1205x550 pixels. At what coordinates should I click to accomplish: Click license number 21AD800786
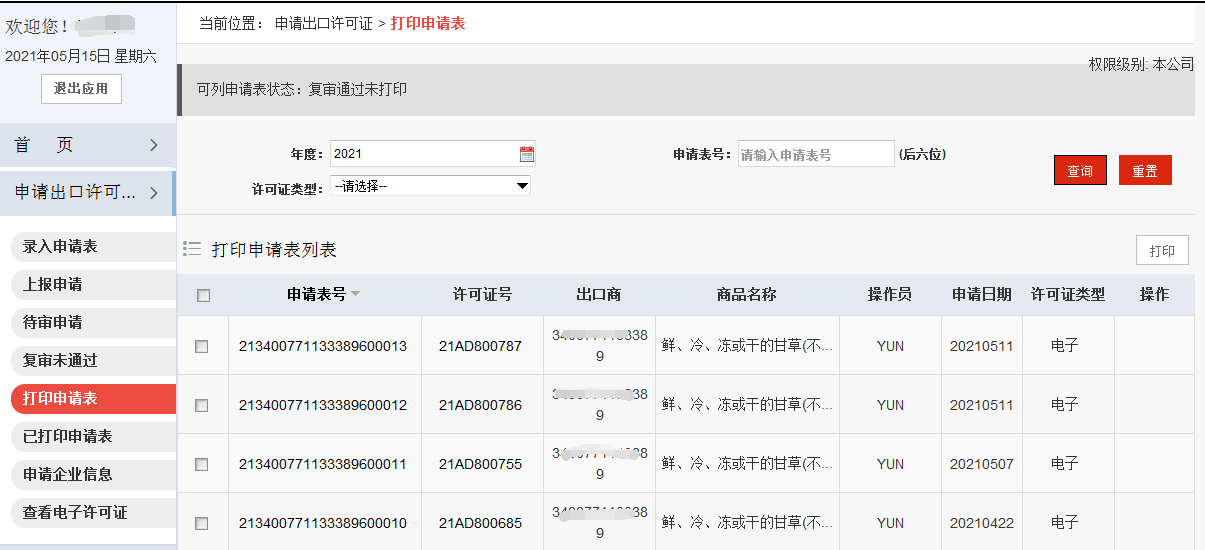tap(481, 405)
